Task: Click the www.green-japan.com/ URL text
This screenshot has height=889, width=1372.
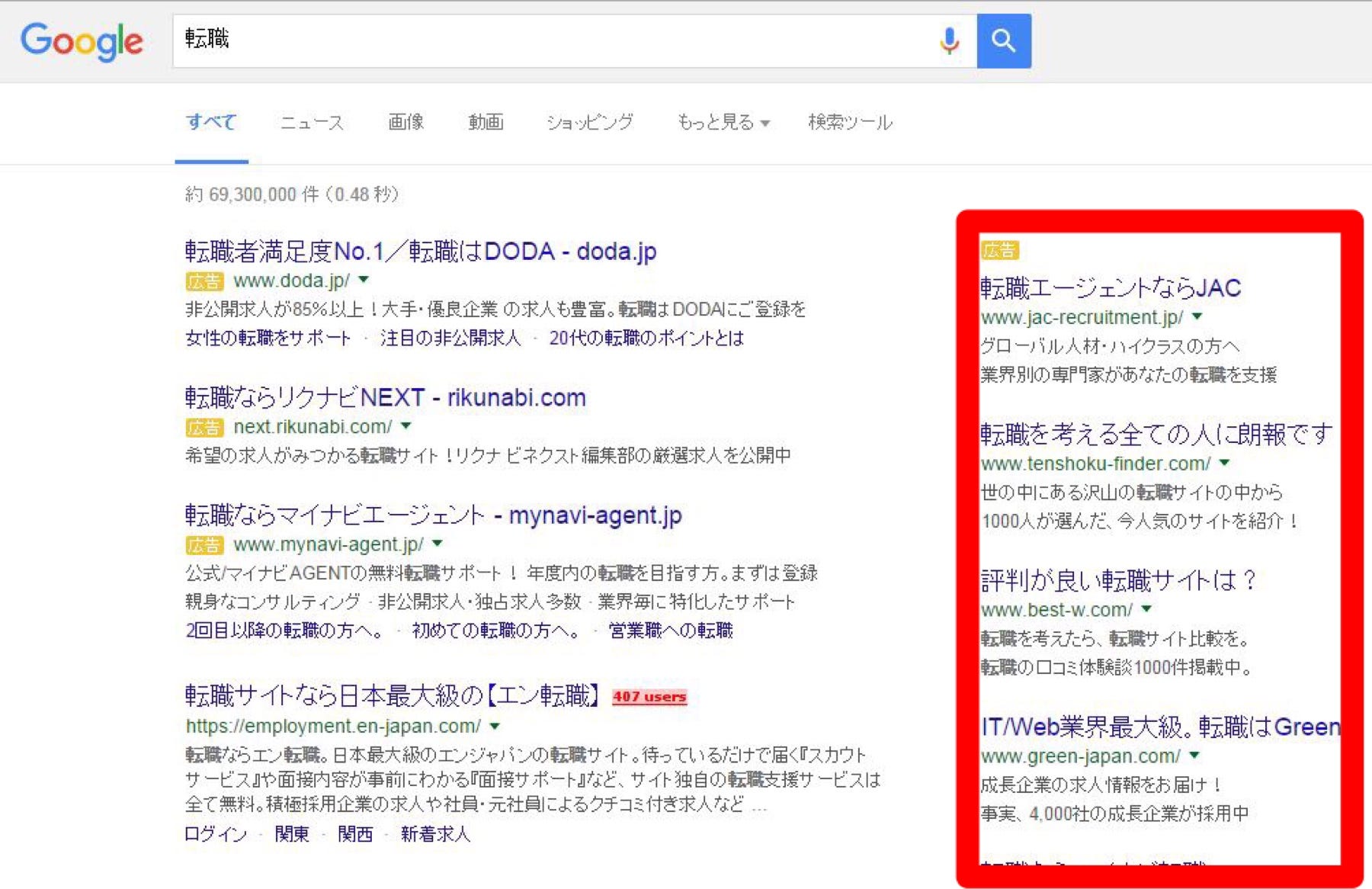Action: pyautogui.click(x=1080, y=756)
